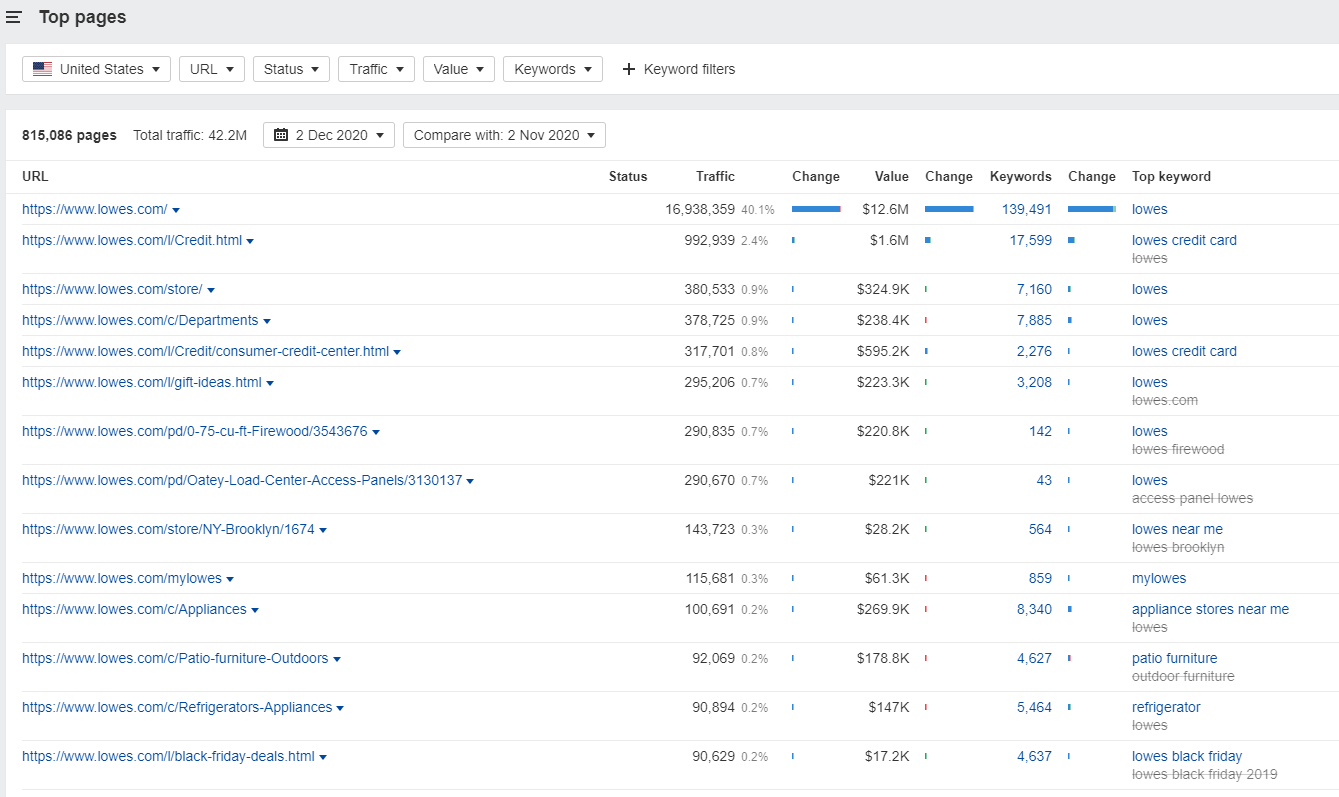Open the gift-ideas.html URL link
Viewport: 1339px width, 797px height.
click(x=142, y=382)
